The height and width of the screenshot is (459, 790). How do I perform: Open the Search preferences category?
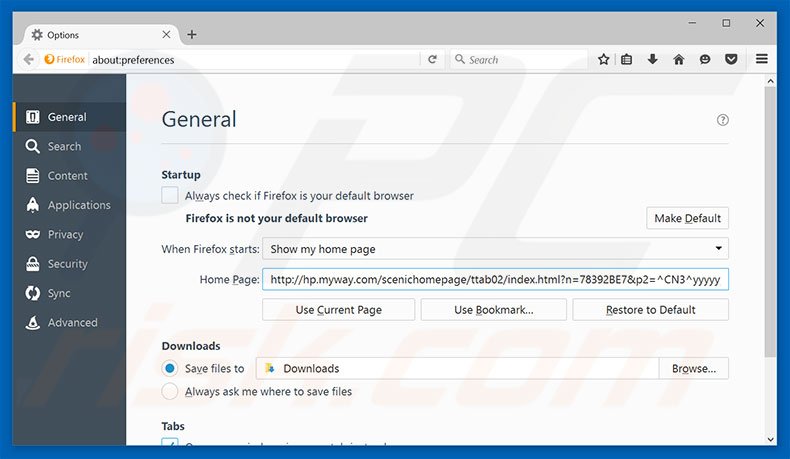point(70,146)
